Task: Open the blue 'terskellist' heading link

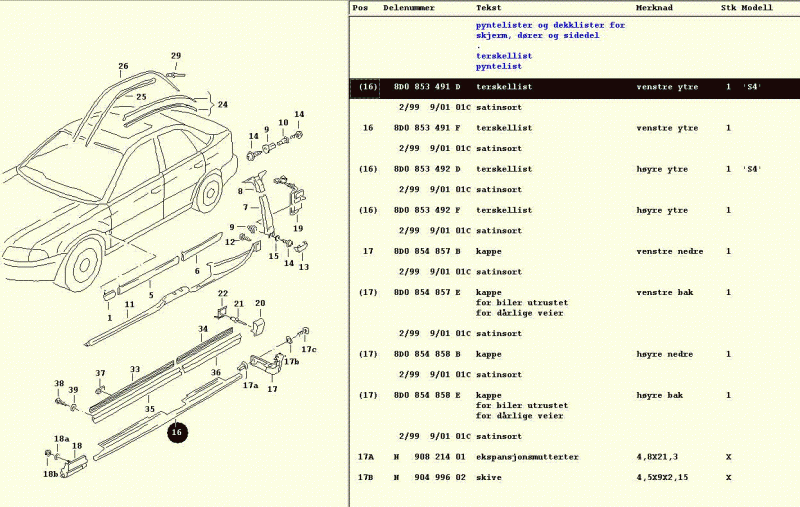Action: pyautogui.click(x=503, y=56)
